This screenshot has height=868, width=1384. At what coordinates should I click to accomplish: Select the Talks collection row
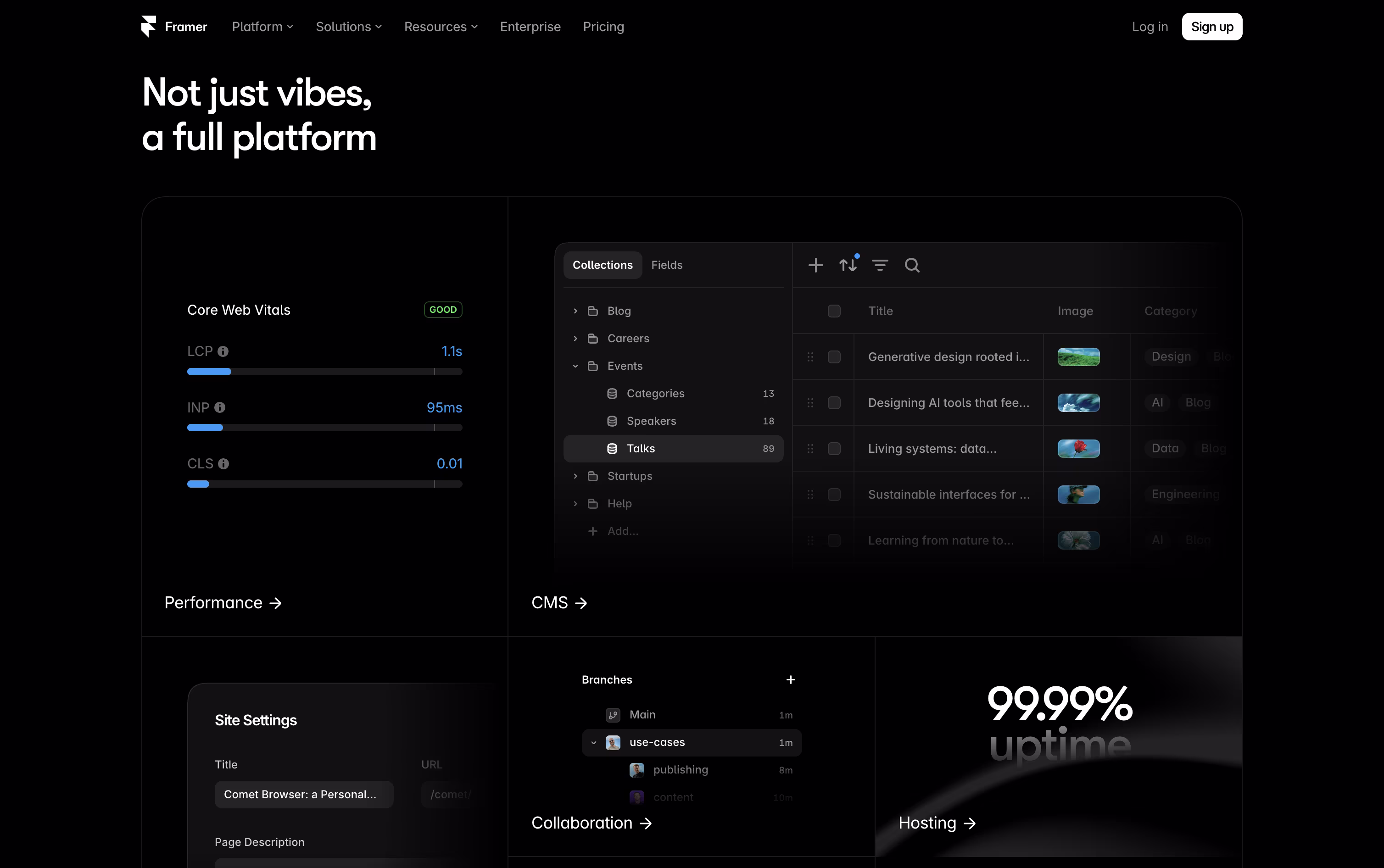[x=673, y=448]
